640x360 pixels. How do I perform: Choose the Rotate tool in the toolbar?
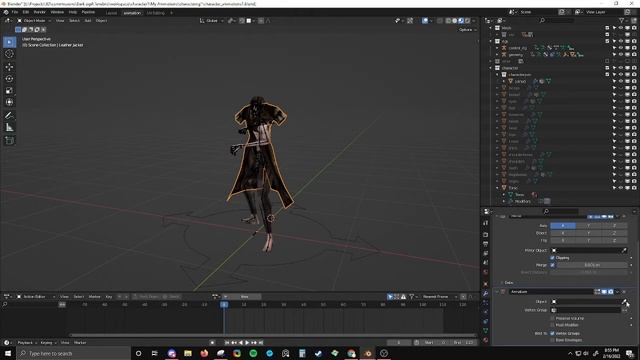coord(9,79)
